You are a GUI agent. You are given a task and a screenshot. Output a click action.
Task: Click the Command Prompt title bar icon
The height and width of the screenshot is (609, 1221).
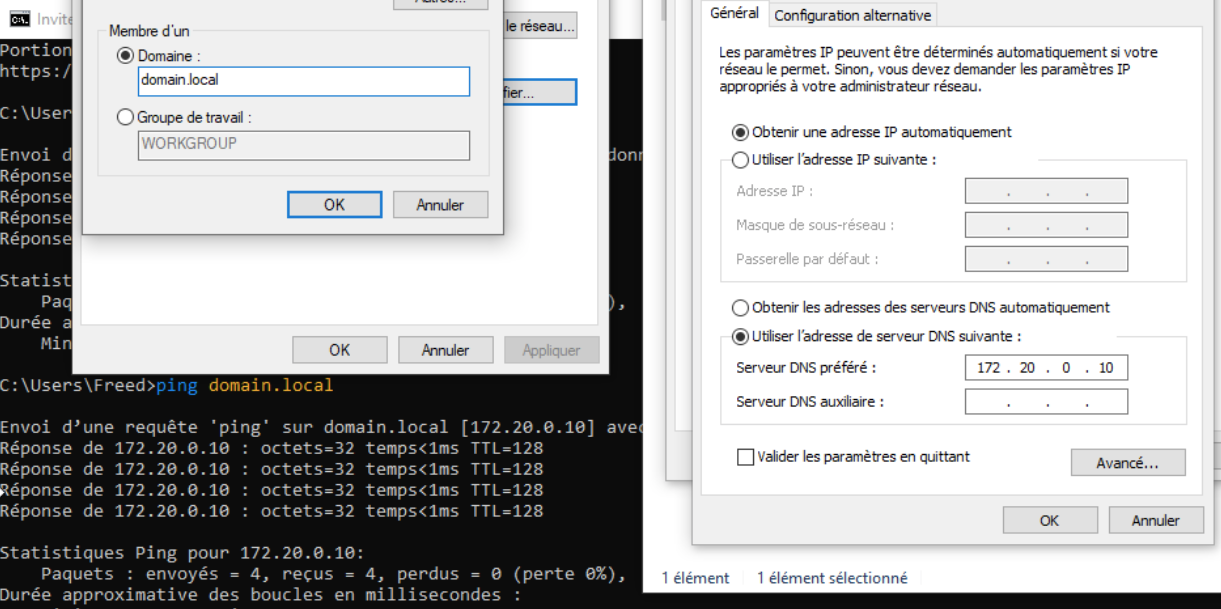point(18,19)
